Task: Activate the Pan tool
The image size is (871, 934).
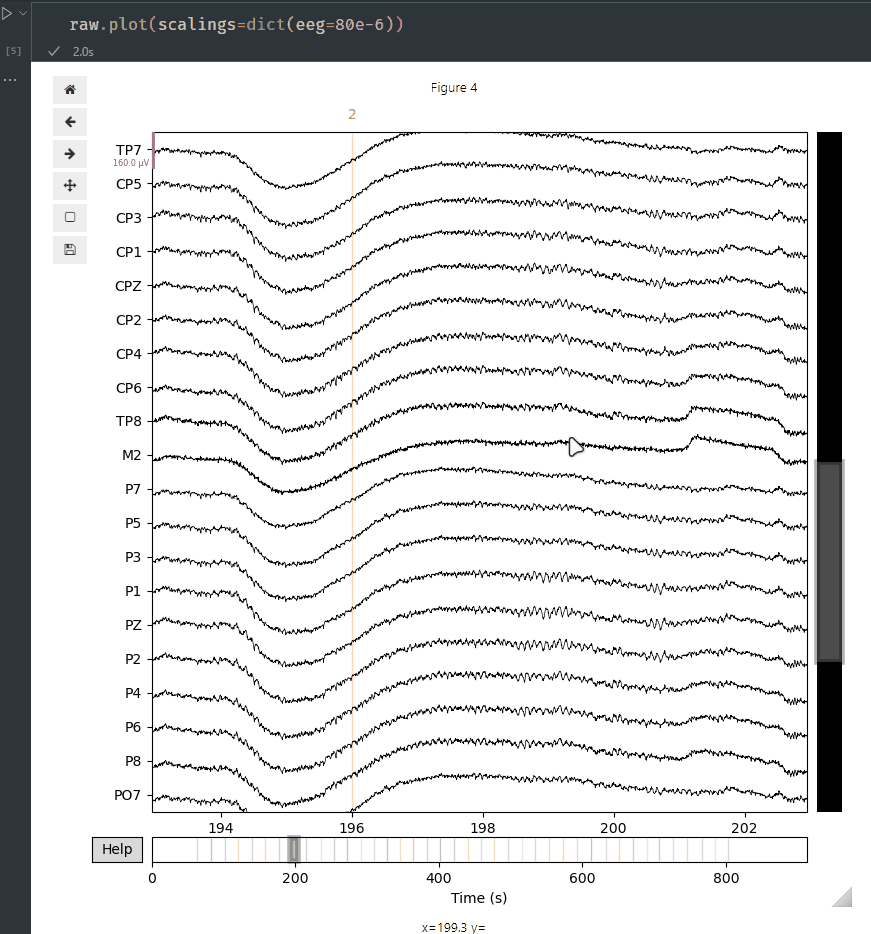Action: (69, 185)
